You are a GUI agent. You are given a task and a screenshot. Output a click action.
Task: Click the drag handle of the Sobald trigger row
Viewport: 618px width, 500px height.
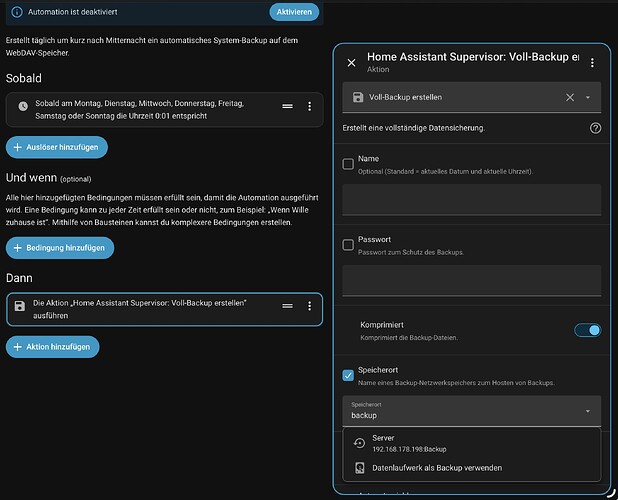(x=287, y=106)
